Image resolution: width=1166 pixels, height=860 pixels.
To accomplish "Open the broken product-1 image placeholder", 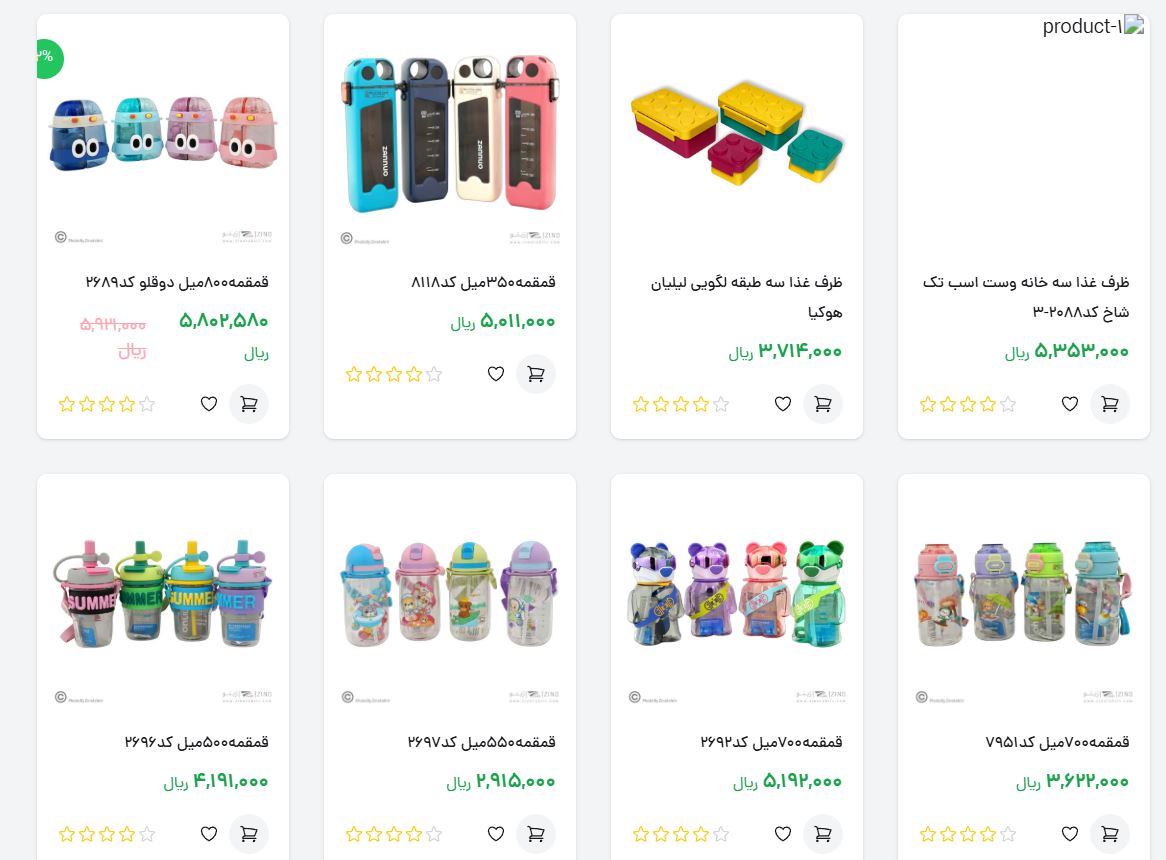I will pyautogui.click(x=1093, y=26).
